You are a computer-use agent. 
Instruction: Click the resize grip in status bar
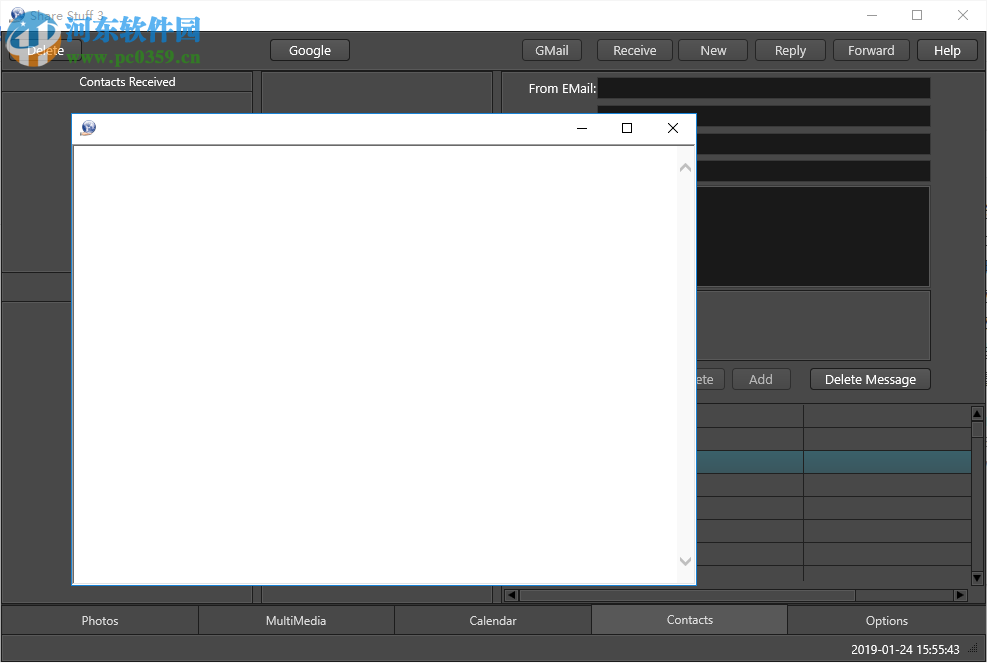click(974, 649)
